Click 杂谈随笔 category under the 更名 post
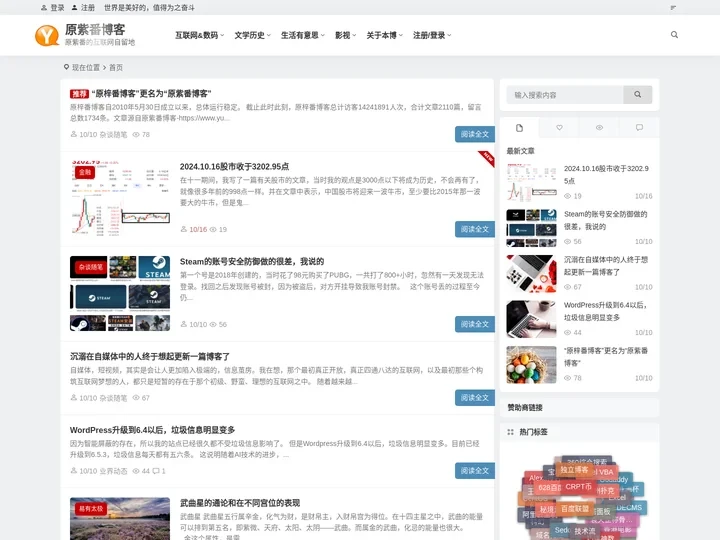The image size is (720, 540). (113, 135)
